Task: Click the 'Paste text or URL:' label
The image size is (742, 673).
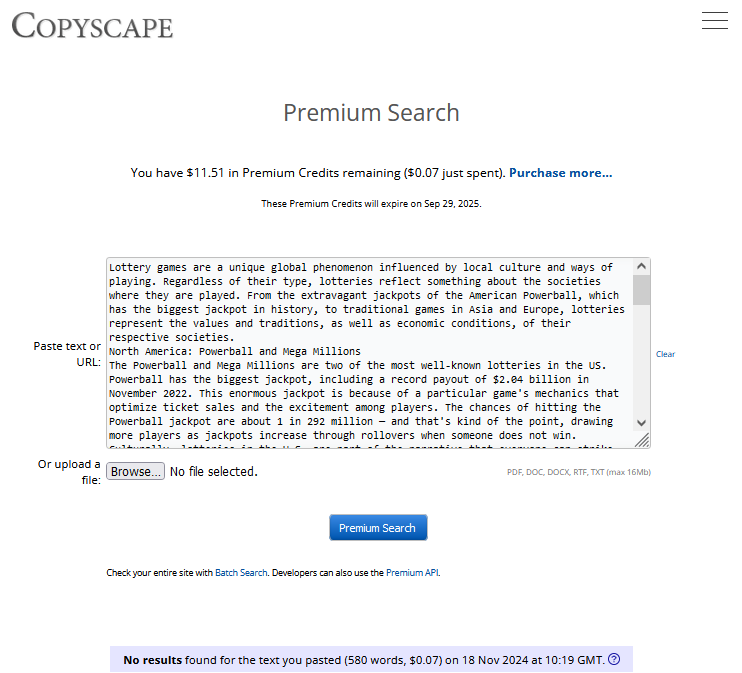Action: click(x=67, y=354)
